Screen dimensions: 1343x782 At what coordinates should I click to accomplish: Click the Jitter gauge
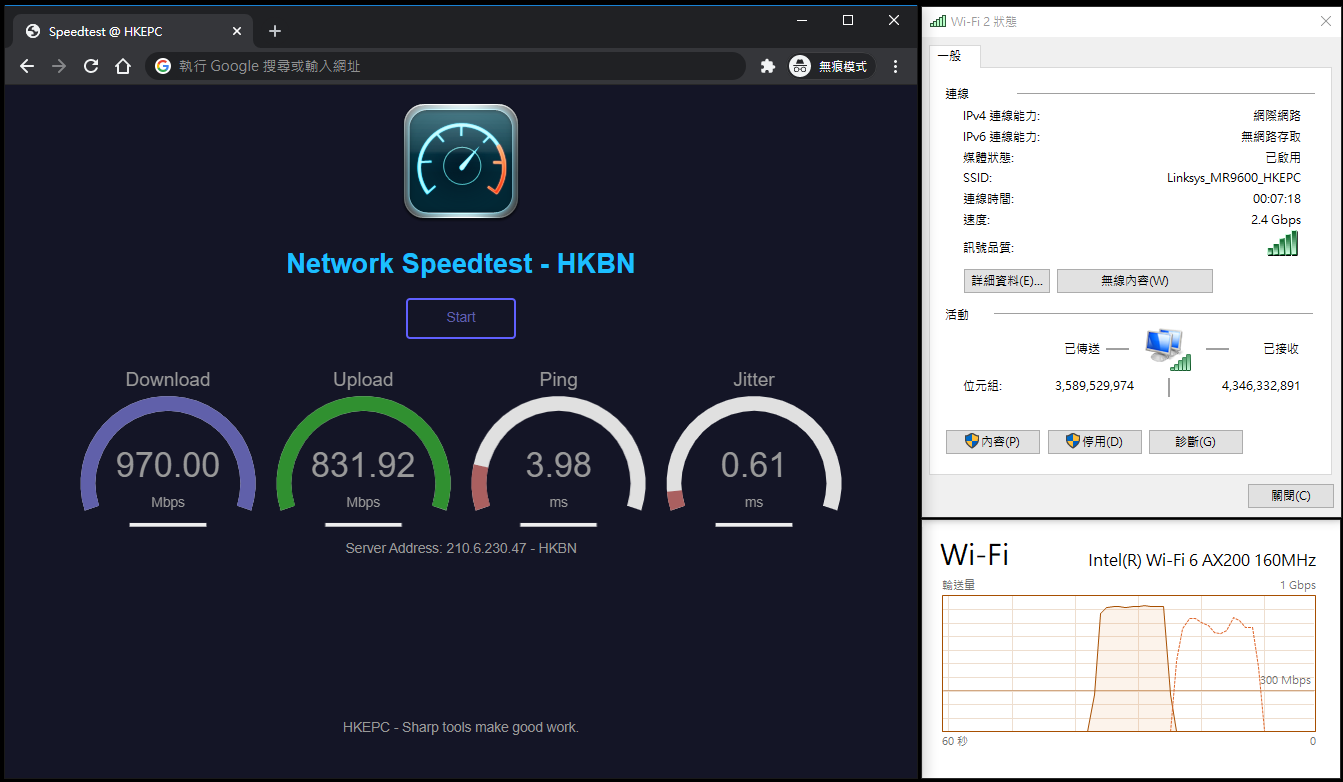coord(754,455)
